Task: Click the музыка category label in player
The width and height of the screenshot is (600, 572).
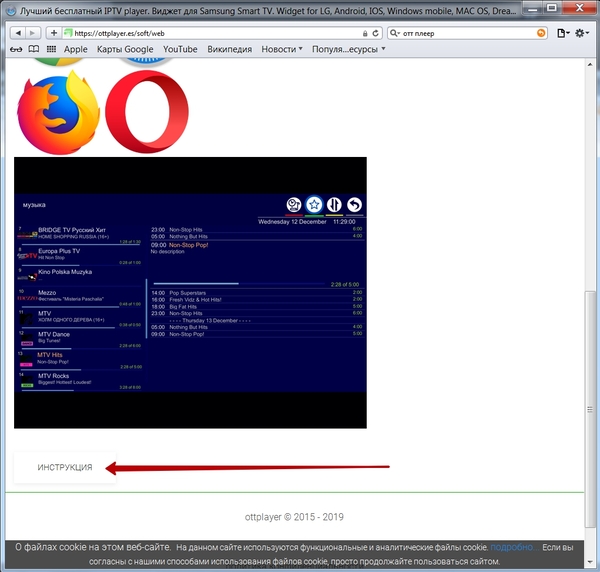Action: [34, 205]
